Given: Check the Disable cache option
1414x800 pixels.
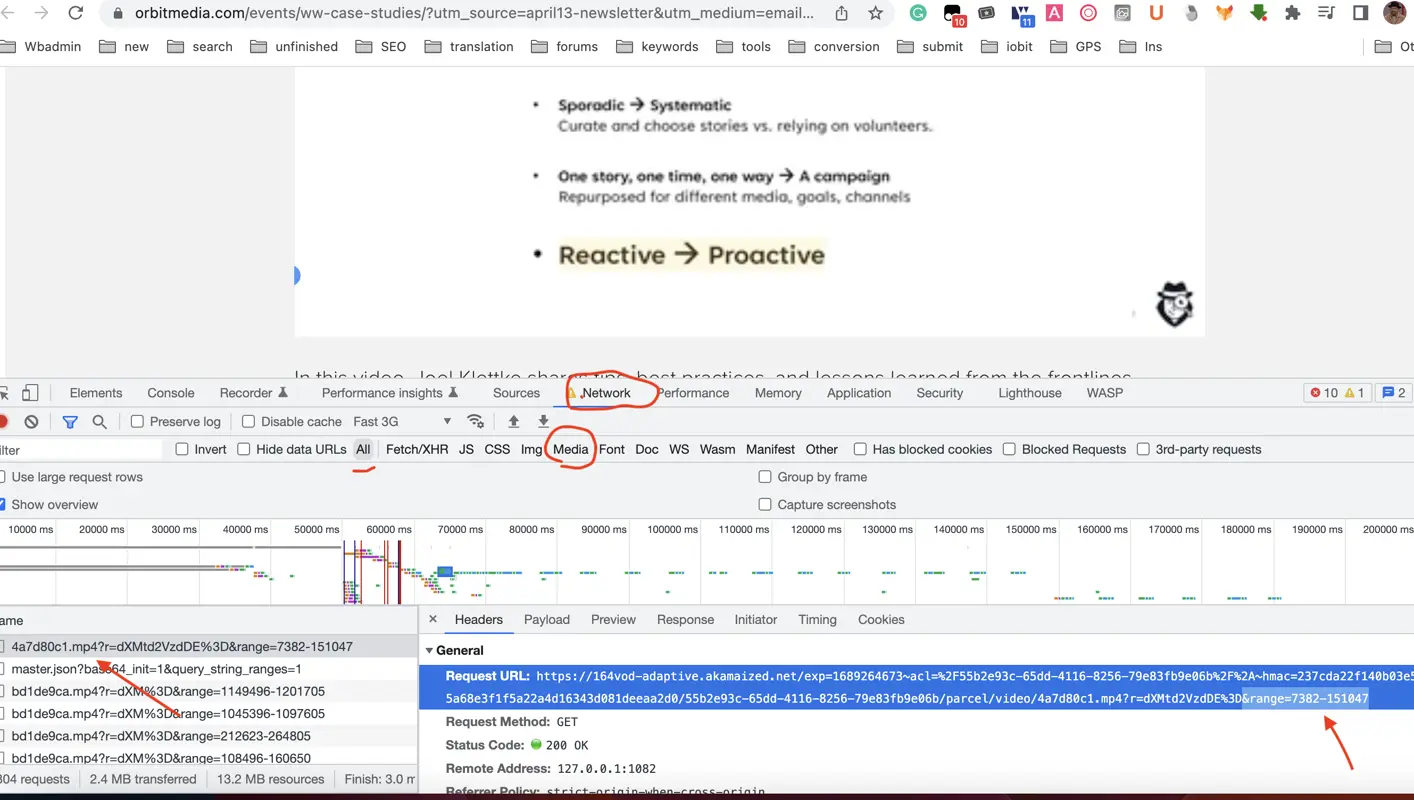Looking at the screenshot, I should tap(248, 421).
